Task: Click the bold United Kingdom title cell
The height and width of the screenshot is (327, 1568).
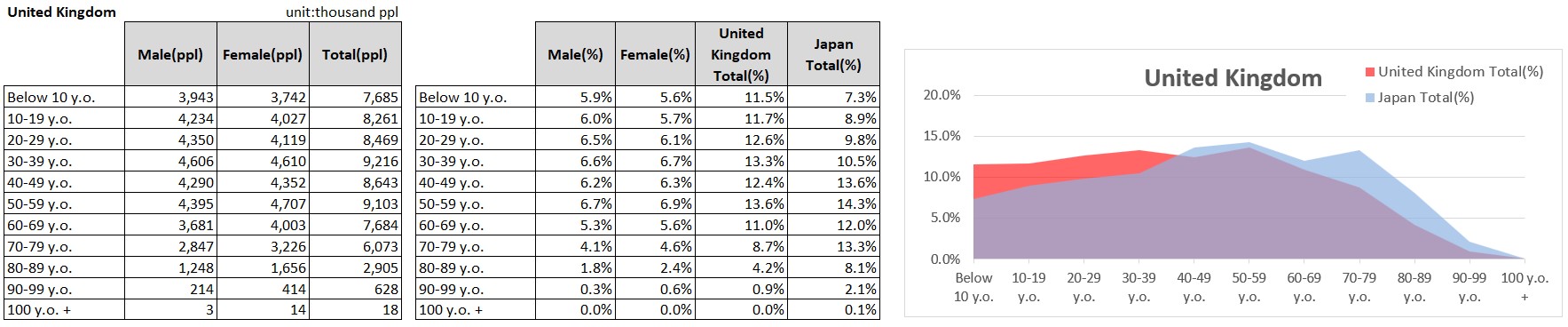Action: 61,12
